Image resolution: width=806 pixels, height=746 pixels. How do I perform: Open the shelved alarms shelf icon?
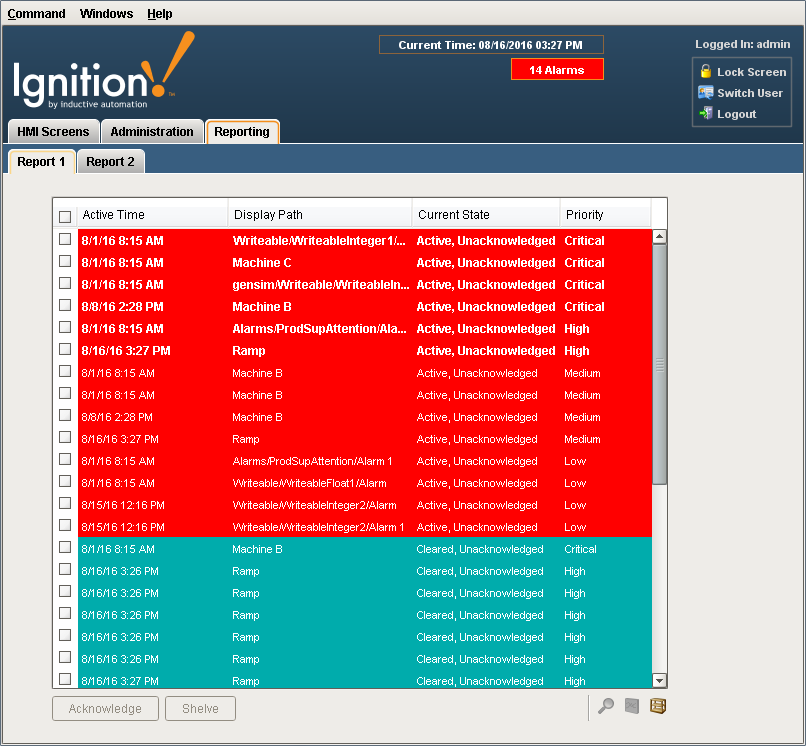pyautogui.click(x=658, y=706)
